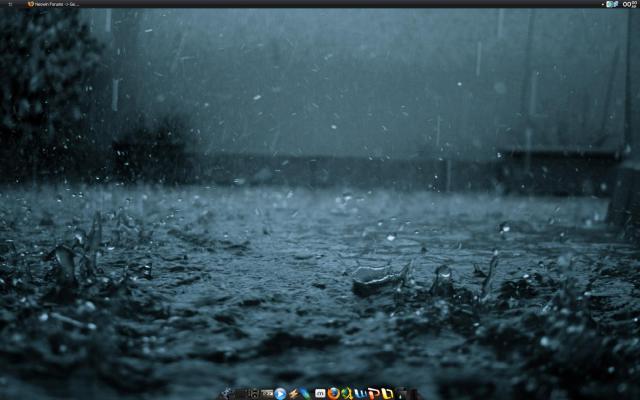The image size is (640, 400).
Task: Click the system tray volume/network icon
Action: (x=612, y=4)
